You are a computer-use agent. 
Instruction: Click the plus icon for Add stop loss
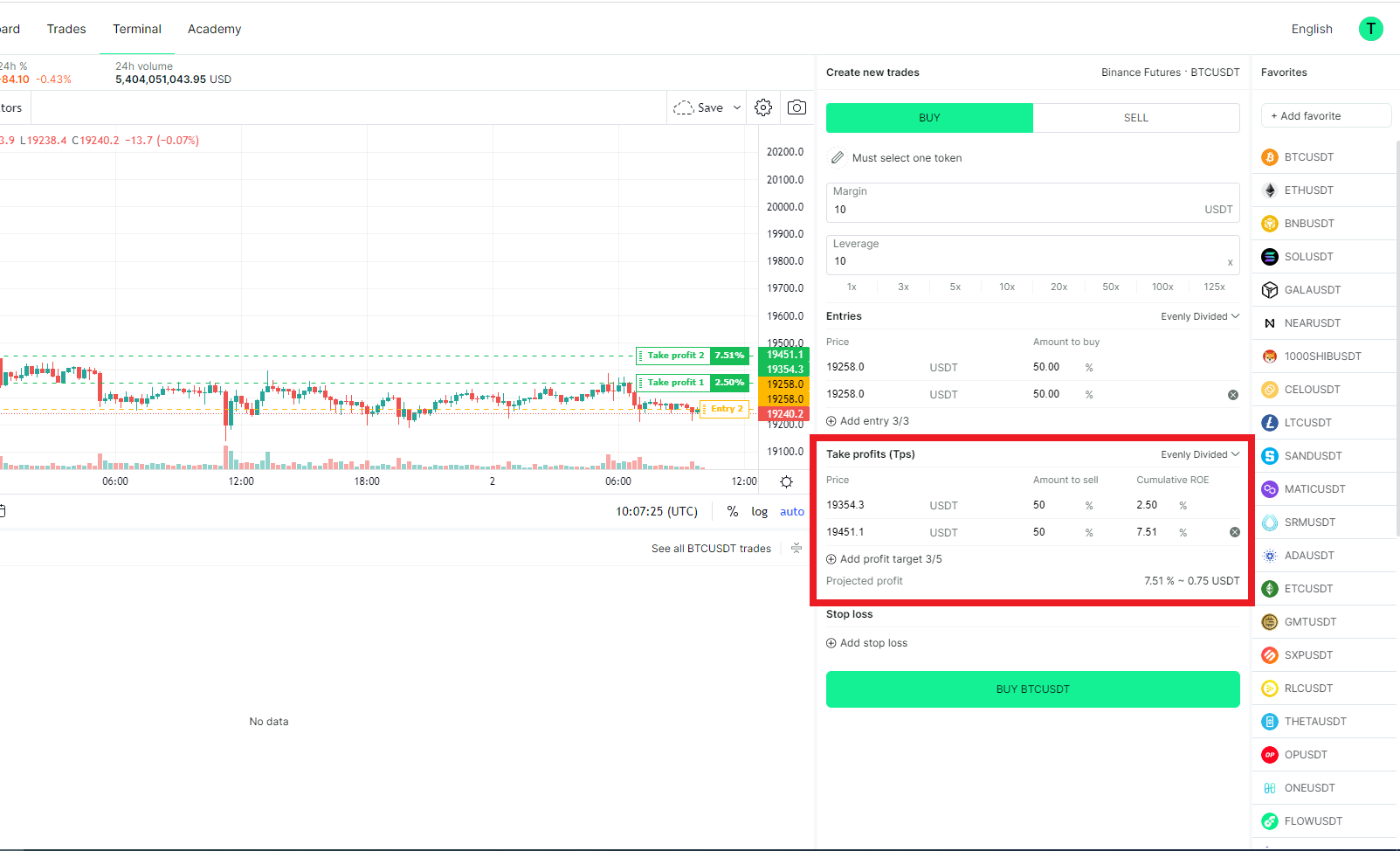[831, 643]
